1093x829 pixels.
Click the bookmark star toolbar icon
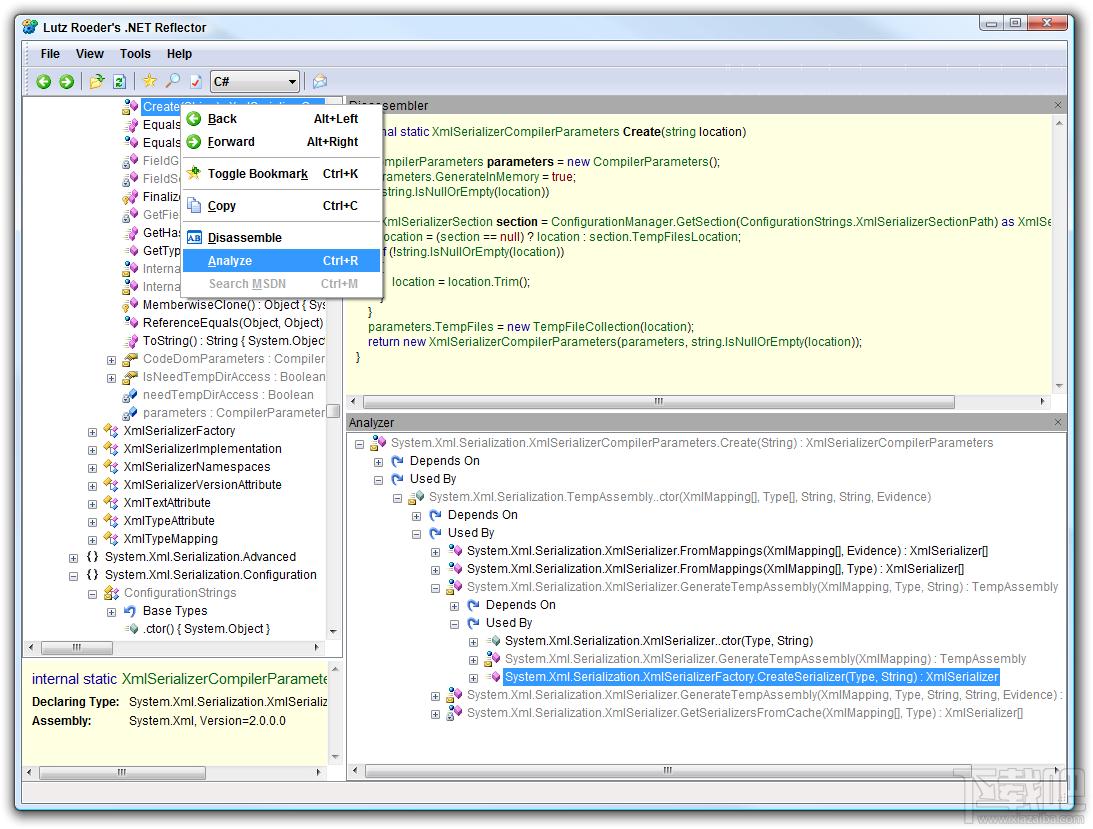[x=149, y=81]
